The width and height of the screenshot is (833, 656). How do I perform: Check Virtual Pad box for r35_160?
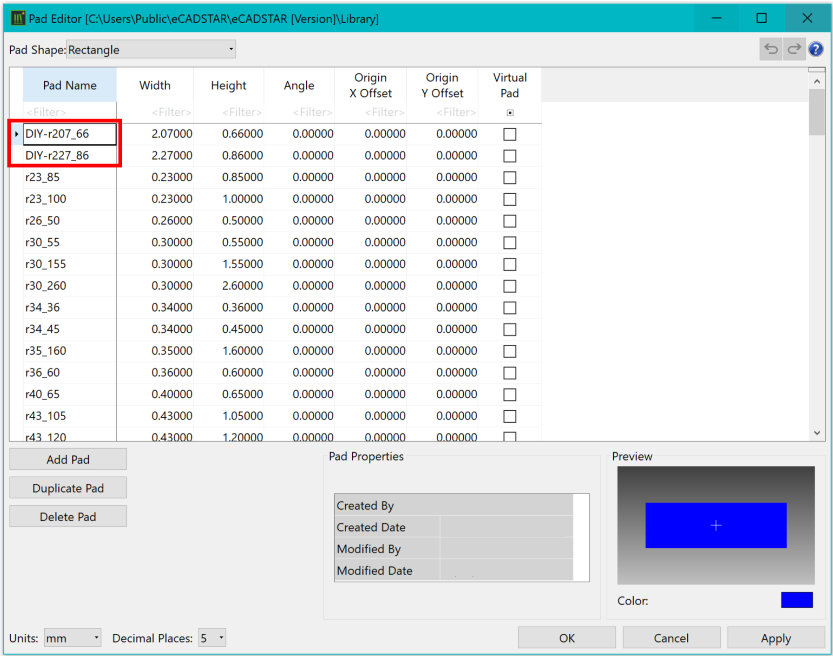click(x=509, y=351)
